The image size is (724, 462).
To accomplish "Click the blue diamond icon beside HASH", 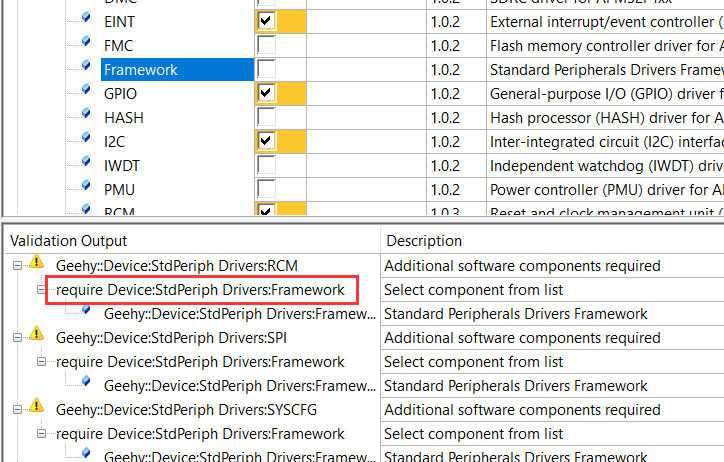I will tap(86, 114).
